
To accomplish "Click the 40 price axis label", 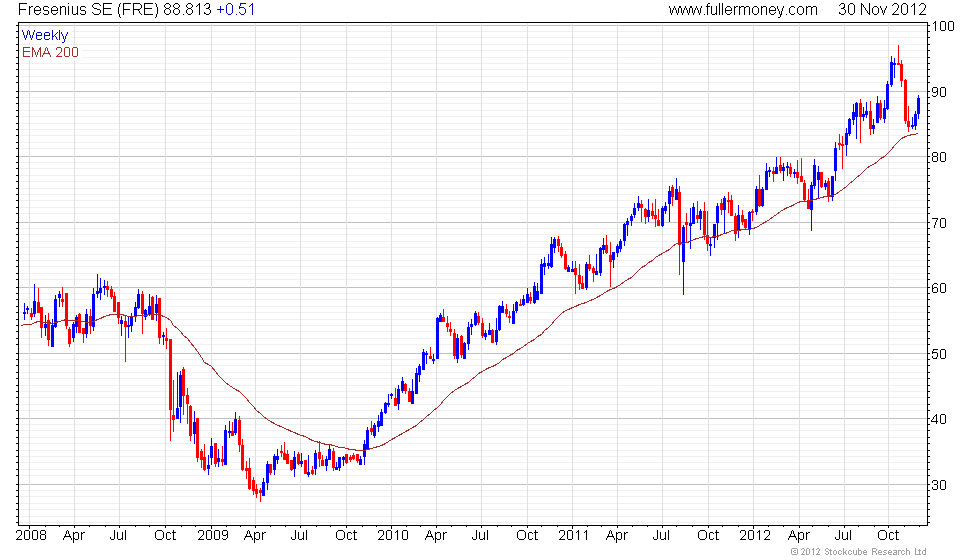I will coord(939,419).
